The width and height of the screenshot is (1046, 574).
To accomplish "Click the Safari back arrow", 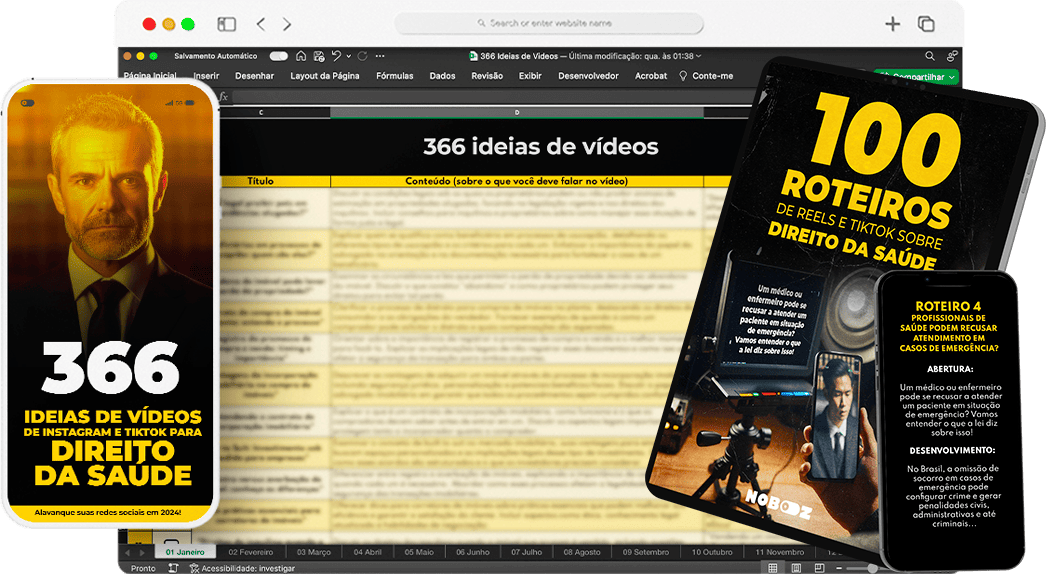I will click(261, 24).
